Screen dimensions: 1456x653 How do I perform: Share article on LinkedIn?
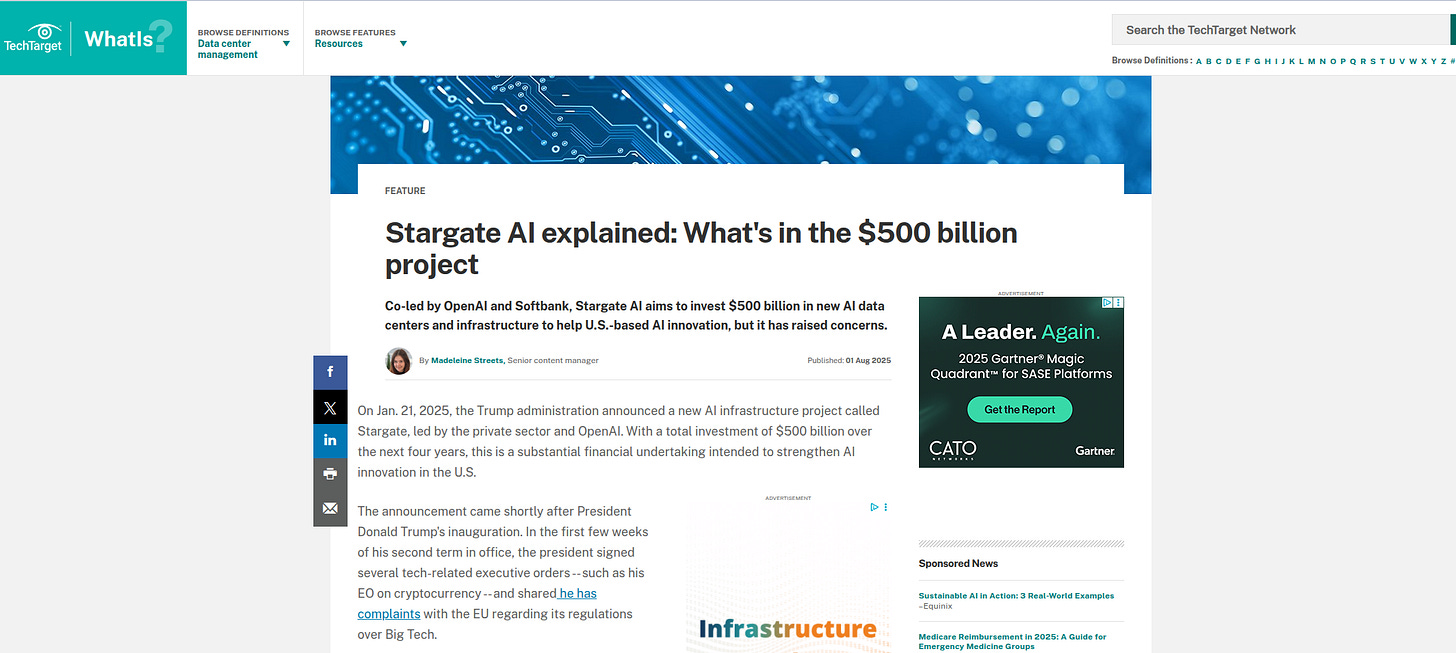click(x=330, y=441)
